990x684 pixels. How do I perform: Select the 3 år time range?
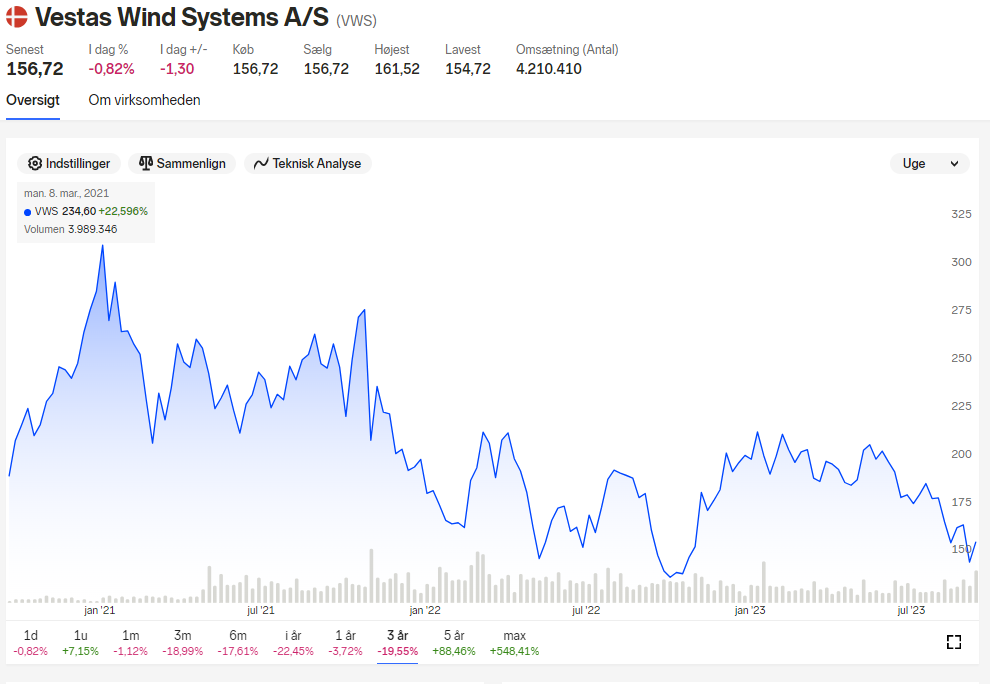[x=398, y=643]
